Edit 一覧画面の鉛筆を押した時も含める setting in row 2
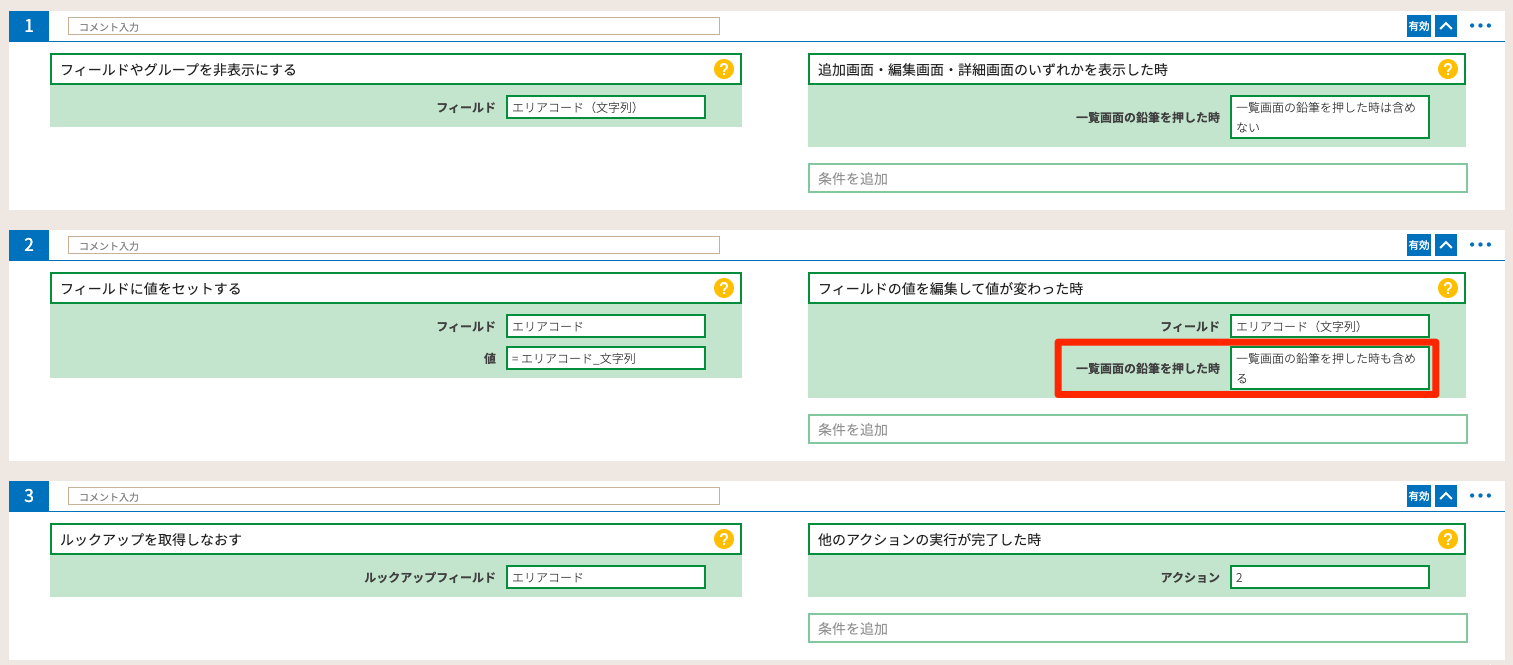 1330,368
